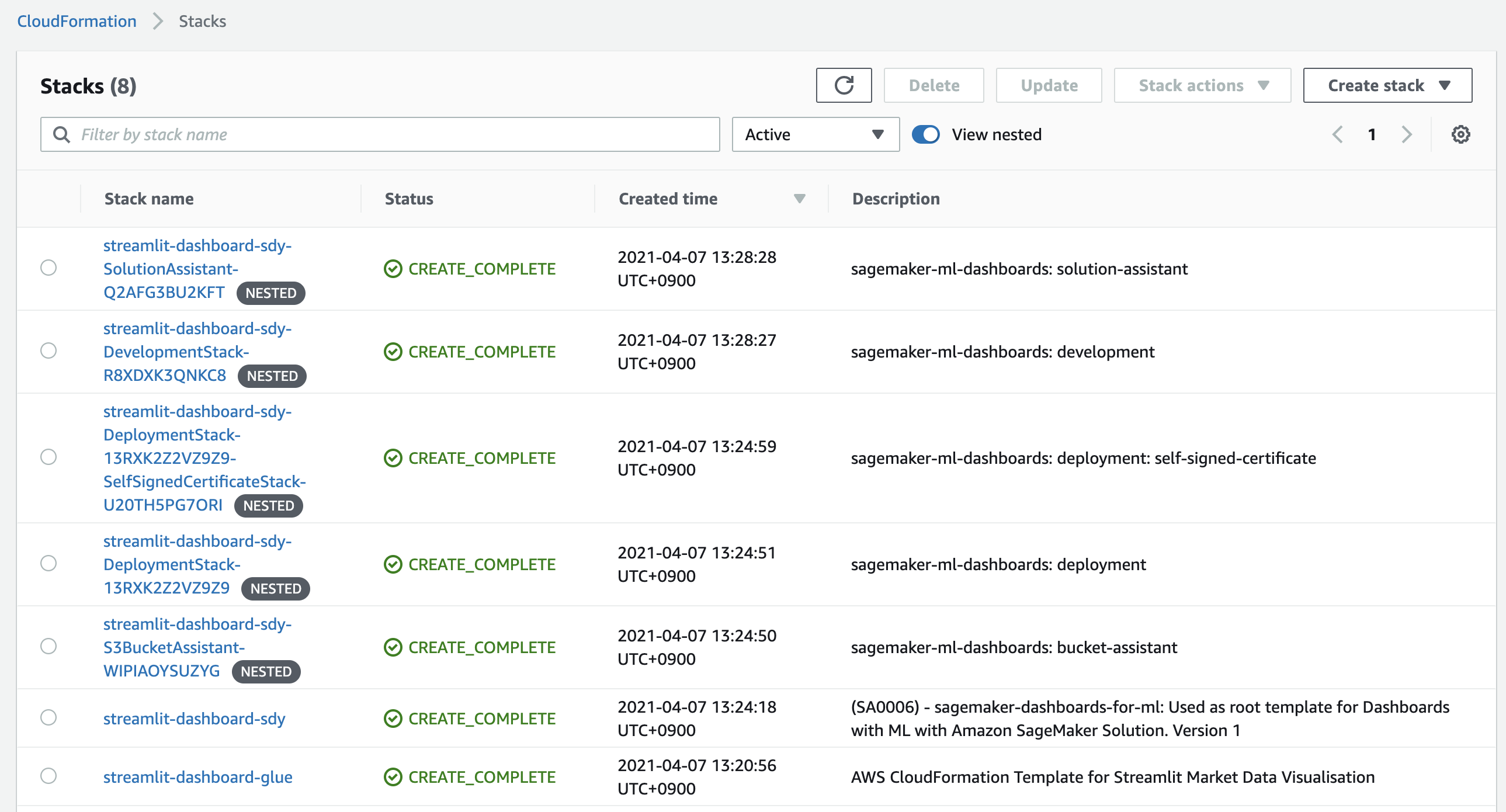Image resolution: width=1506 pixels, height=812 pixels.
Task: Click the Stack name column header
Action: [148, 199]
